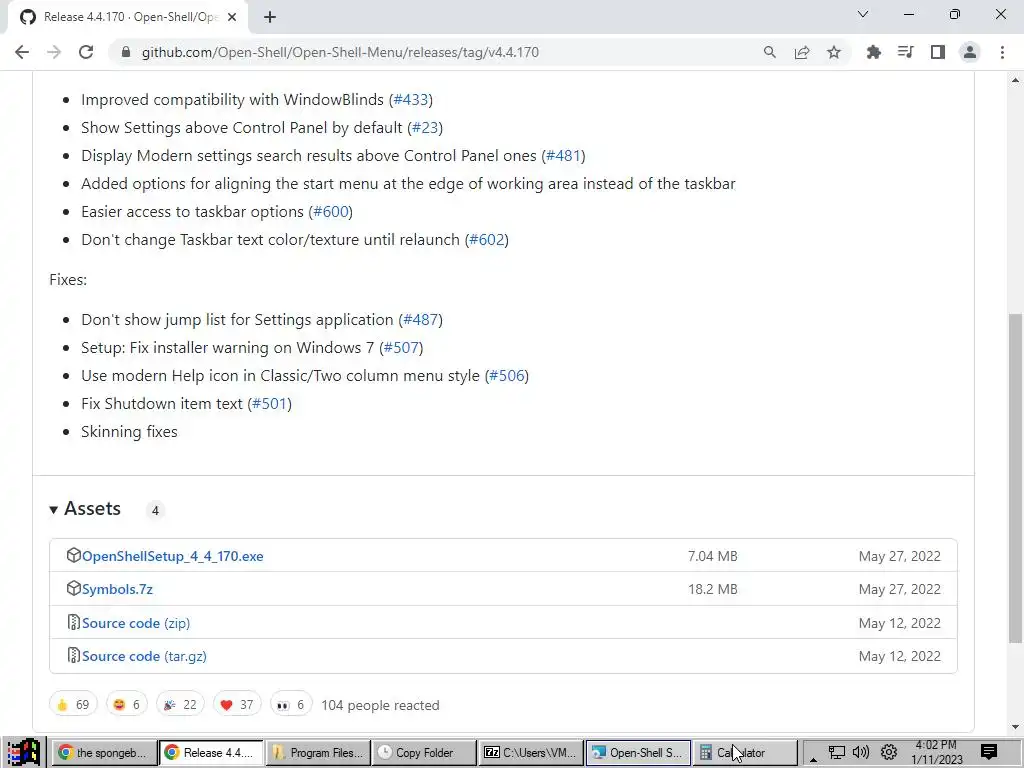Open Chrome profile avatar

pos(970,52)
